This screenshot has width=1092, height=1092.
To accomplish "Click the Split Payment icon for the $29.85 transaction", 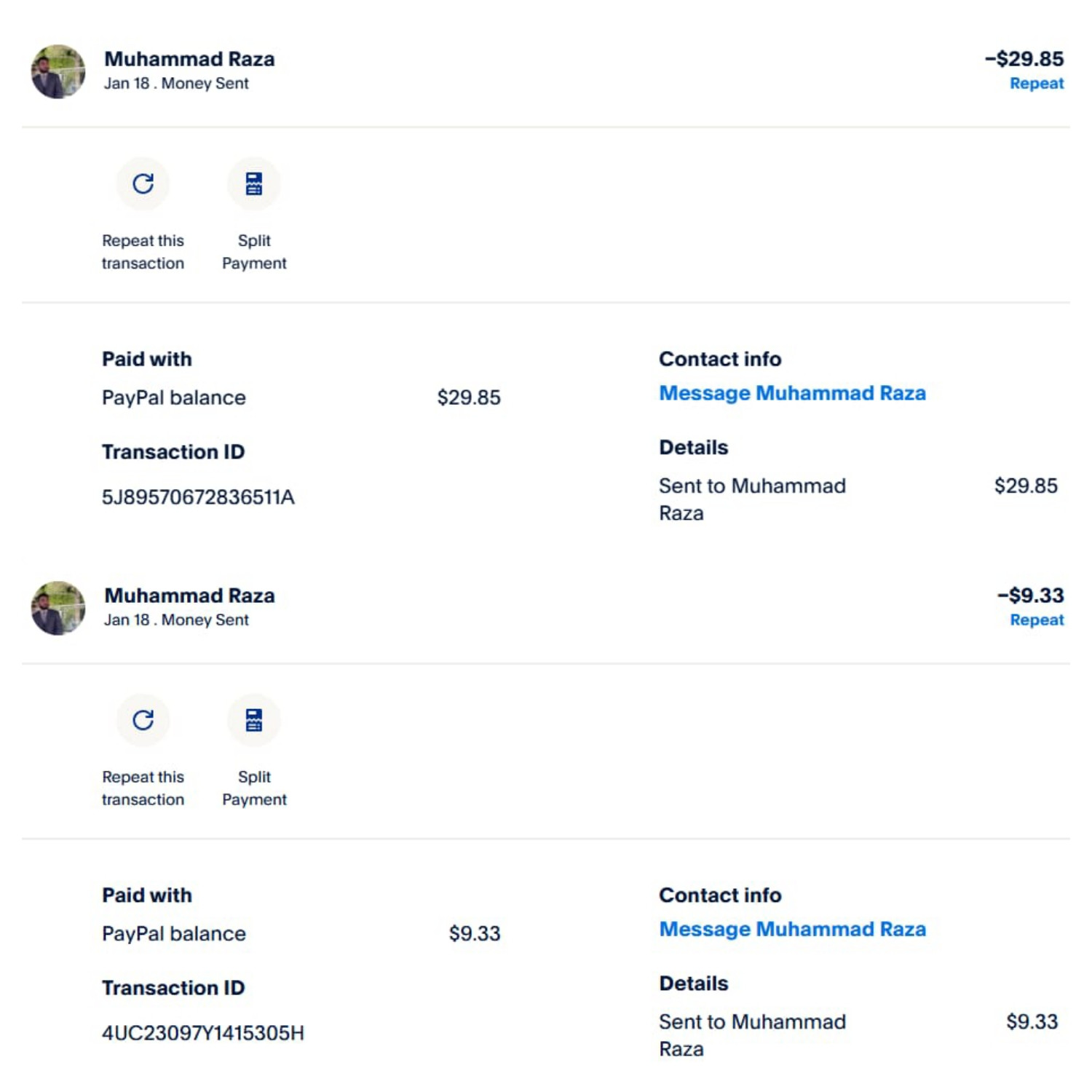I will click(253, 183).
